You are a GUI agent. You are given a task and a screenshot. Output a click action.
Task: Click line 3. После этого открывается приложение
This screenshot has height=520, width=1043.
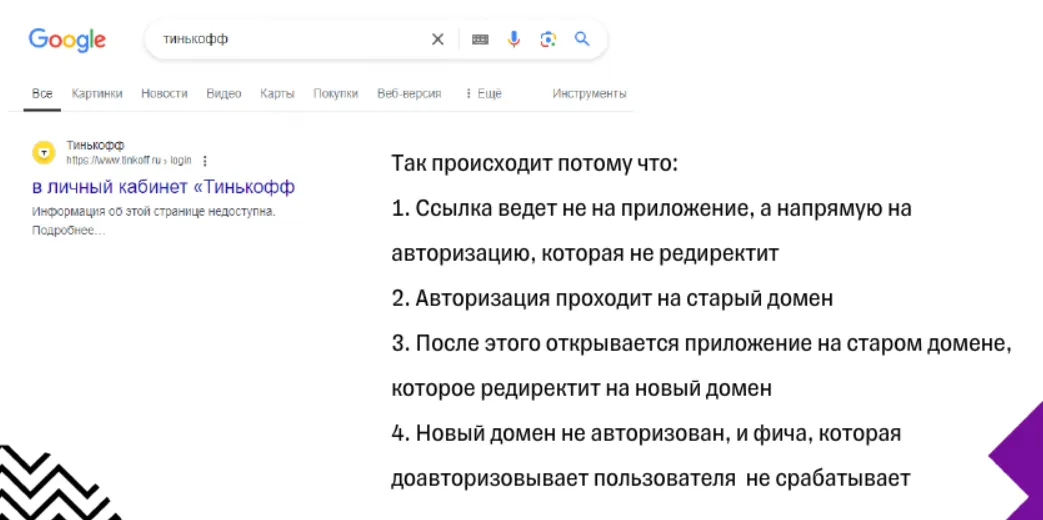coord(702,344)
